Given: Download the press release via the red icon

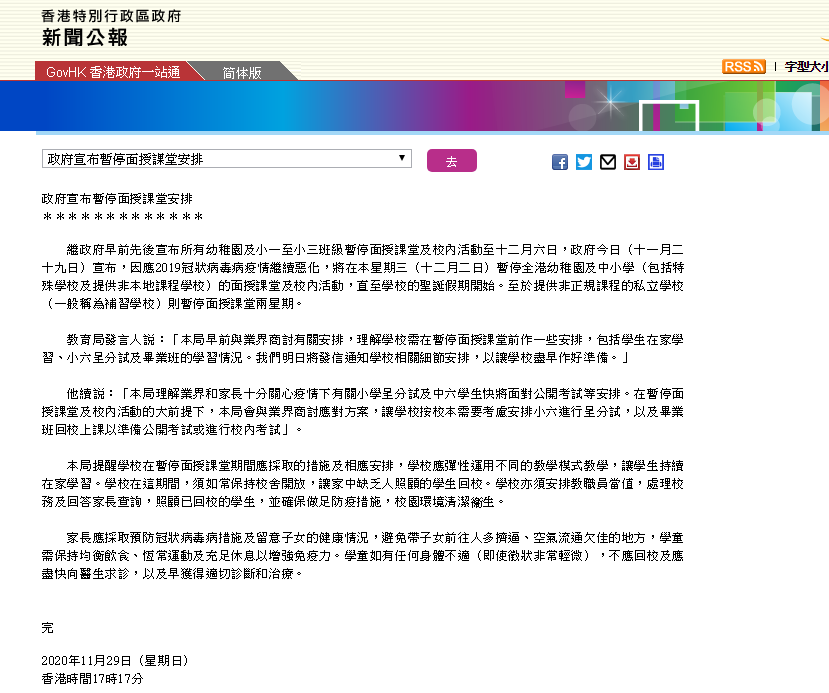Looking at the screenshot, I should [x=631, y=161].
